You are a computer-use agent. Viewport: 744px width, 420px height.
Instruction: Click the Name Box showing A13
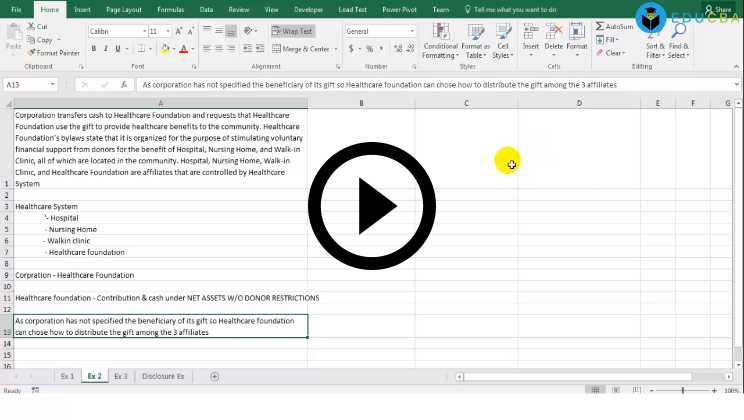tap(30, 85)
